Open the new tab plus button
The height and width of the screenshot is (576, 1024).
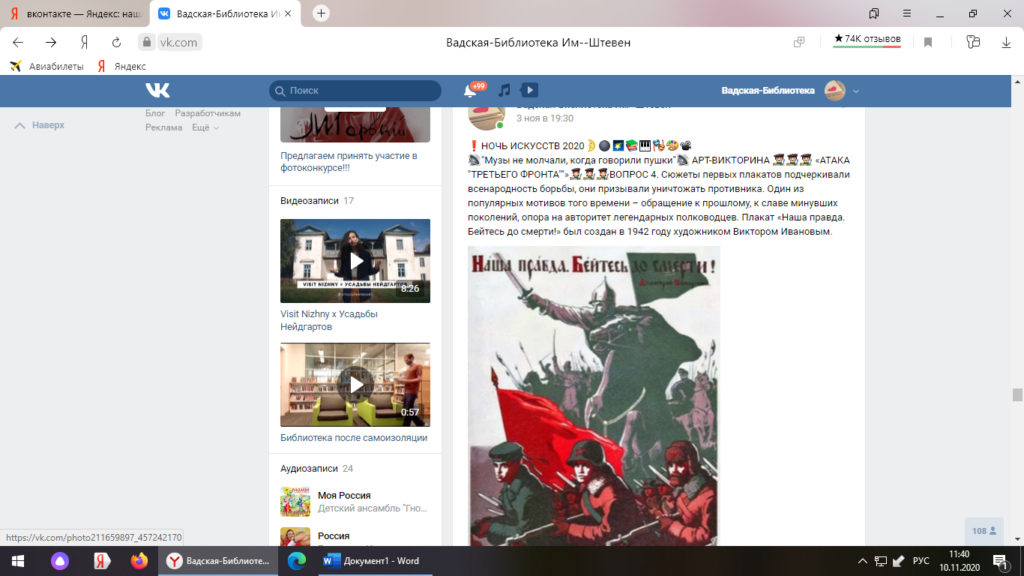tap(321, 13)
